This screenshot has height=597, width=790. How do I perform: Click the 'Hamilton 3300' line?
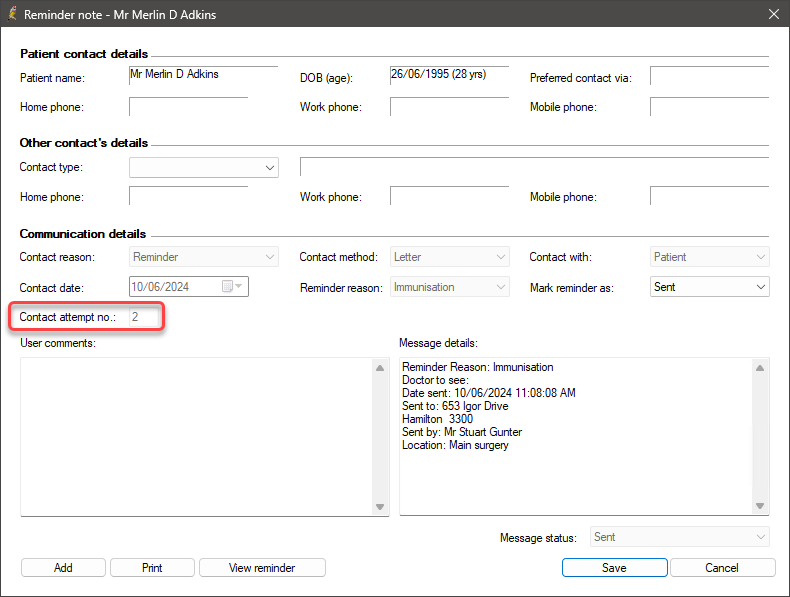point(437,419)
